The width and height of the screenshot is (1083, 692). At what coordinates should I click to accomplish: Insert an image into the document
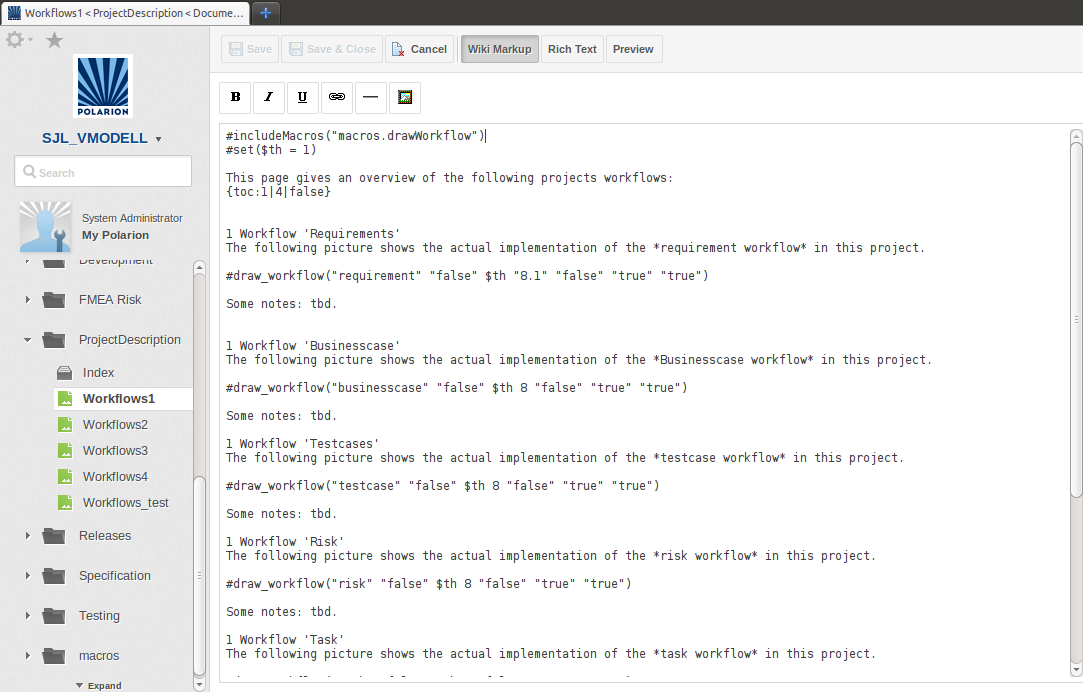[404, 97]
